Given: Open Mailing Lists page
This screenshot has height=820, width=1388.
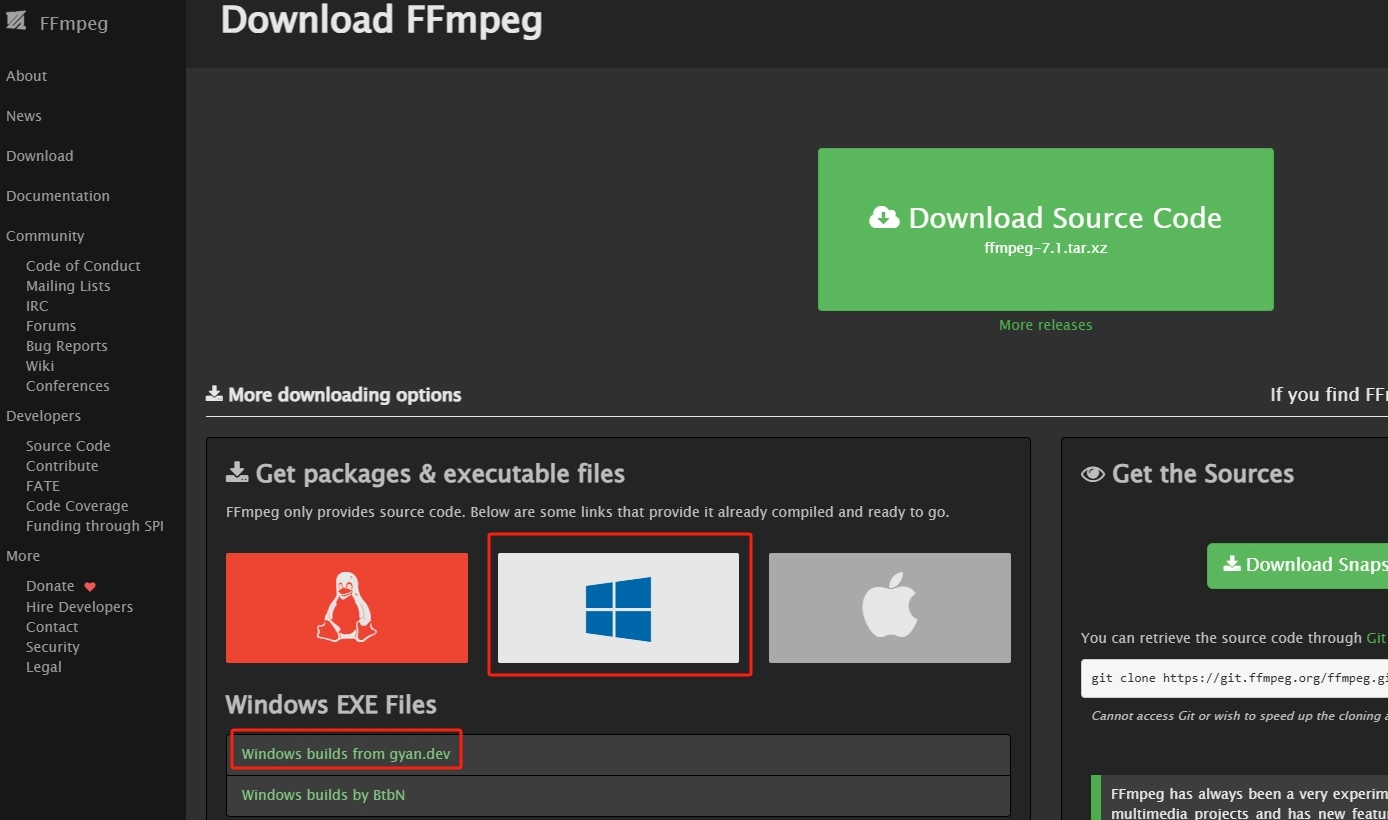Looking at the screenshot, I should point(68,286).
